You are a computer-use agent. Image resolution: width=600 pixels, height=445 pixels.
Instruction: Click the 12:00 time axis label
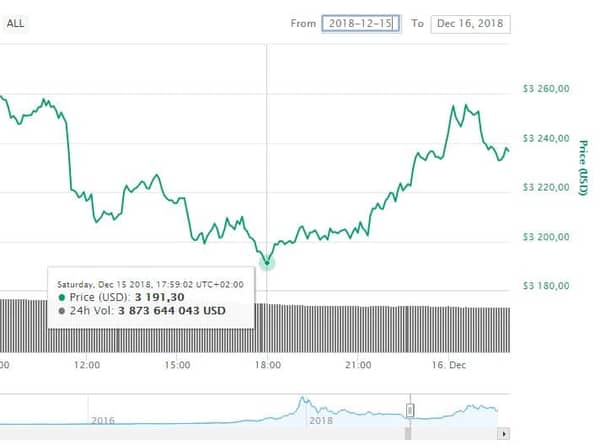tap(87, 365)
